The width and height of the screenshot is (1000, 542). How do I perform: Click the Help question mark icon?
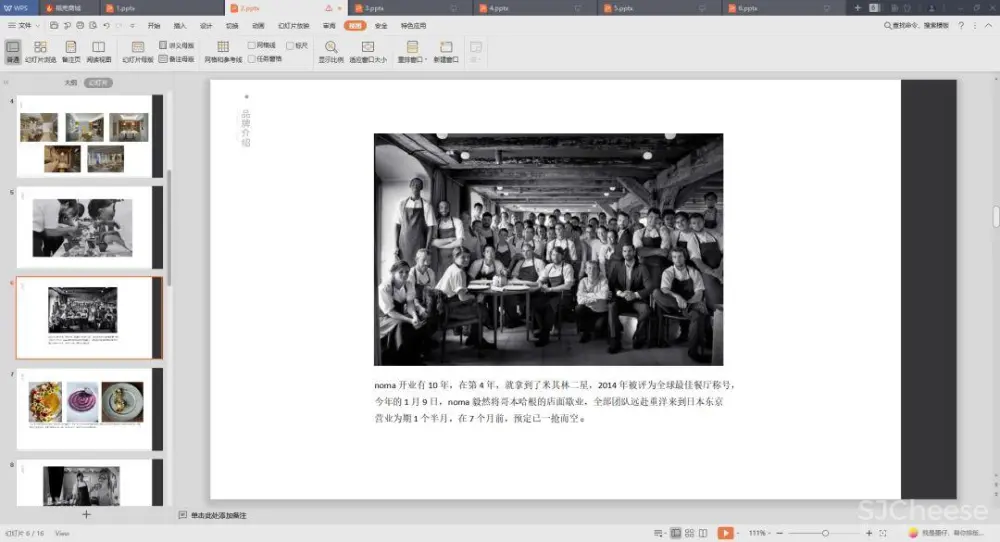pyautogui.click(x=961, y=26)
